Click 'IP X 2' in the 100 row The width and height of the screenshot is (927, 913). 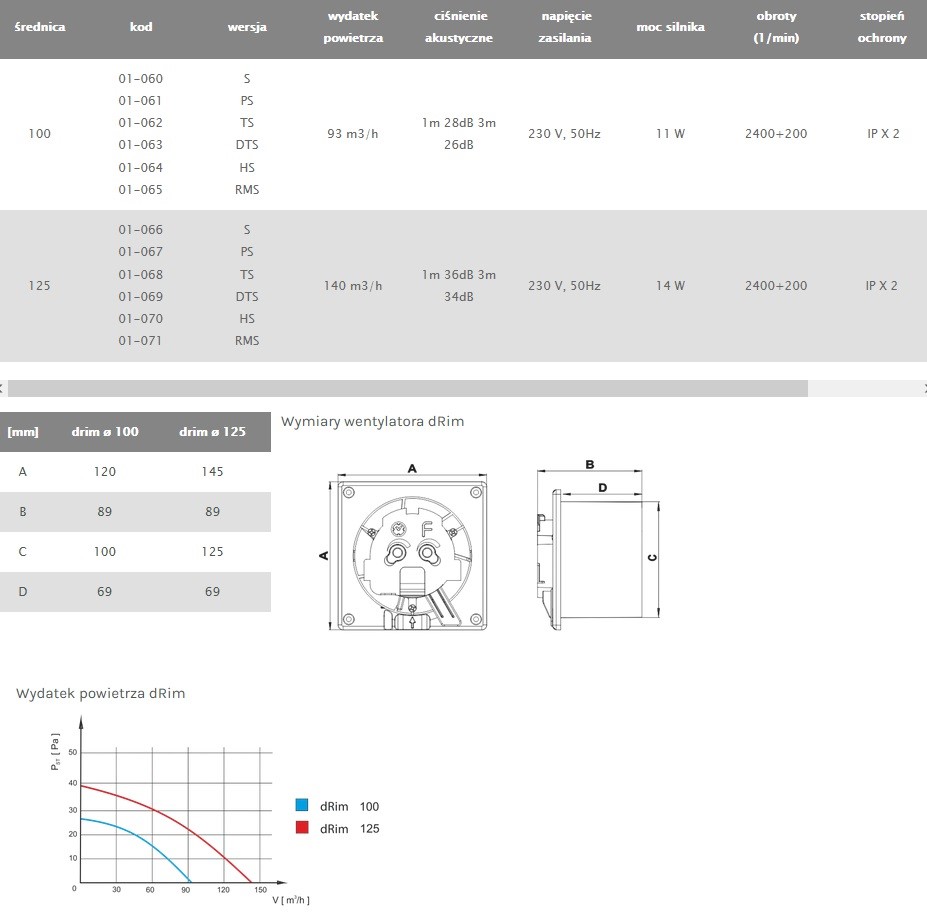tap(883, 134)
